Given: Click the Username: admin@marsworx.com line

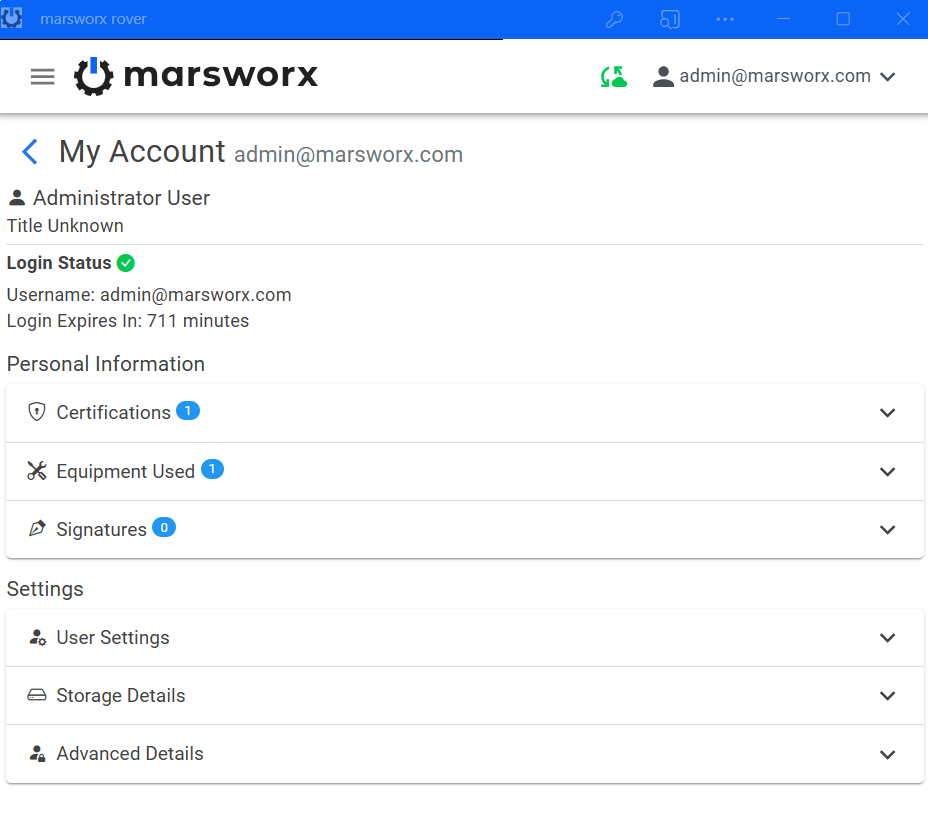Looking at the screenshot, I should point(149,295).
